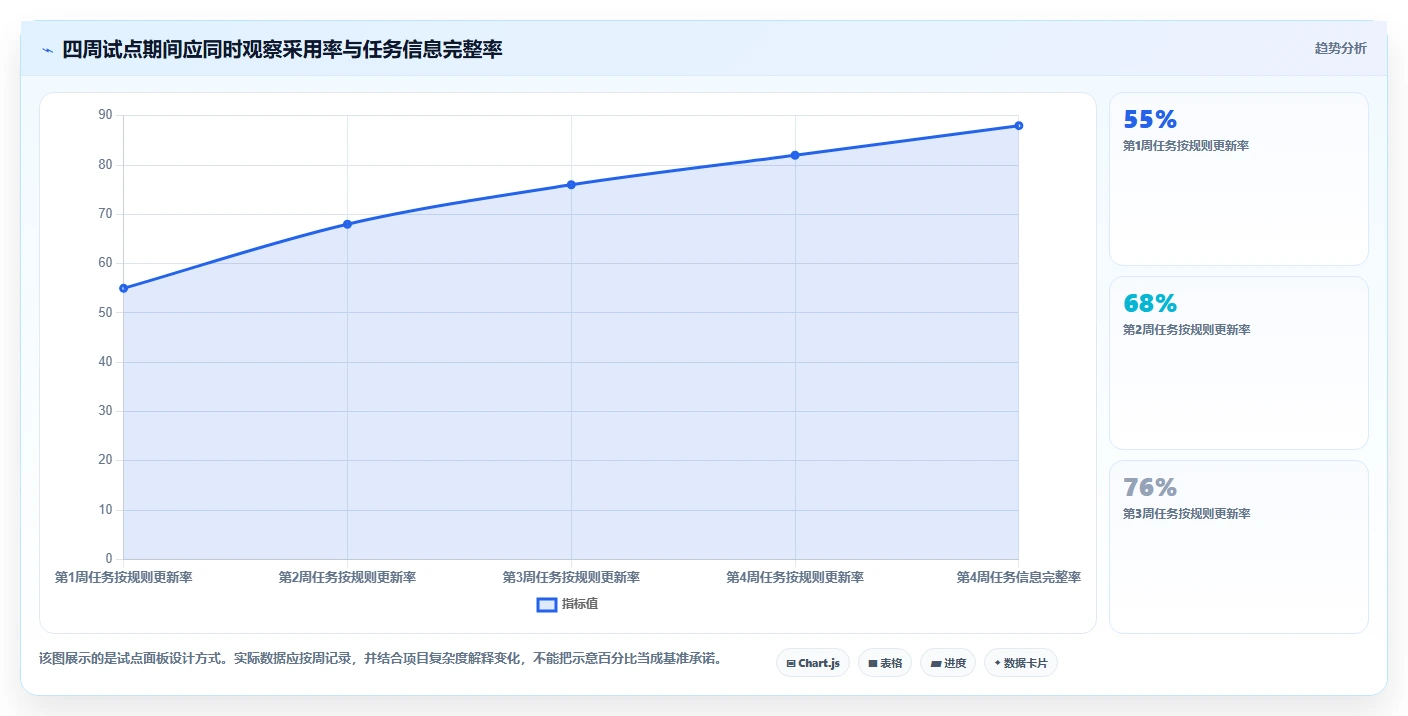This screenshot has height=716, width=1408.
Task: Click the data point for 第4周任务按规则更新率 at 82
Action: pyautogui.click(x=795, y=155)
